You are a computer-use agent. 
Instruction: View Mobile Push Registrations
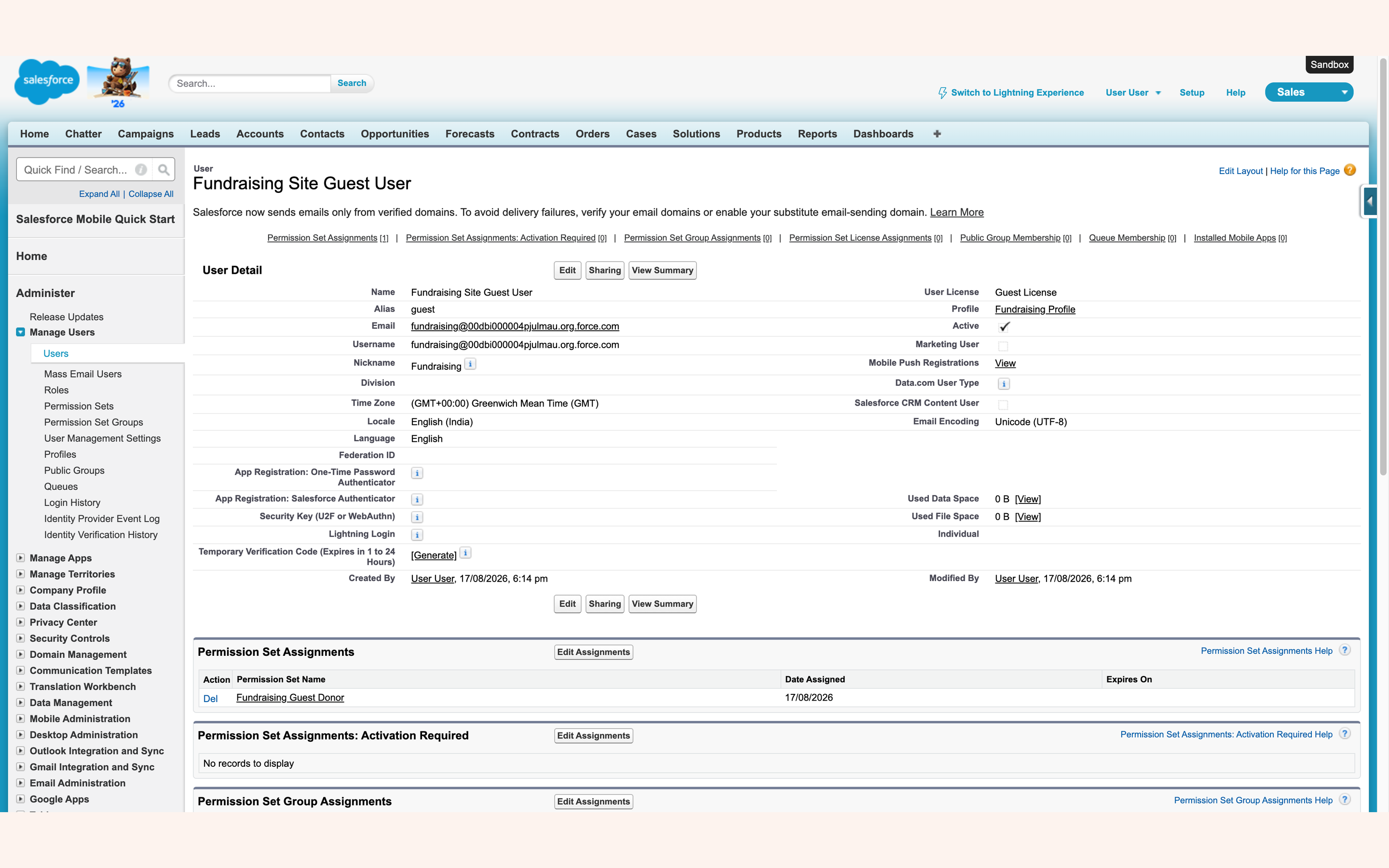1005,364
